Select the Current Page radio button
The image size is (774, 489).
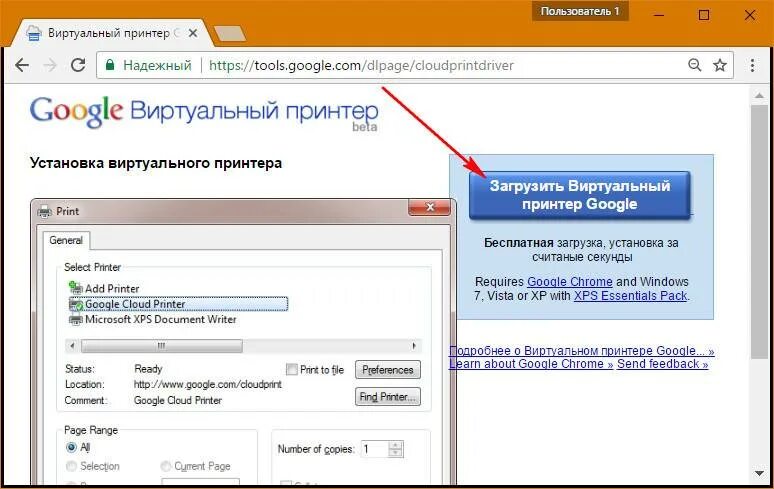166,466
